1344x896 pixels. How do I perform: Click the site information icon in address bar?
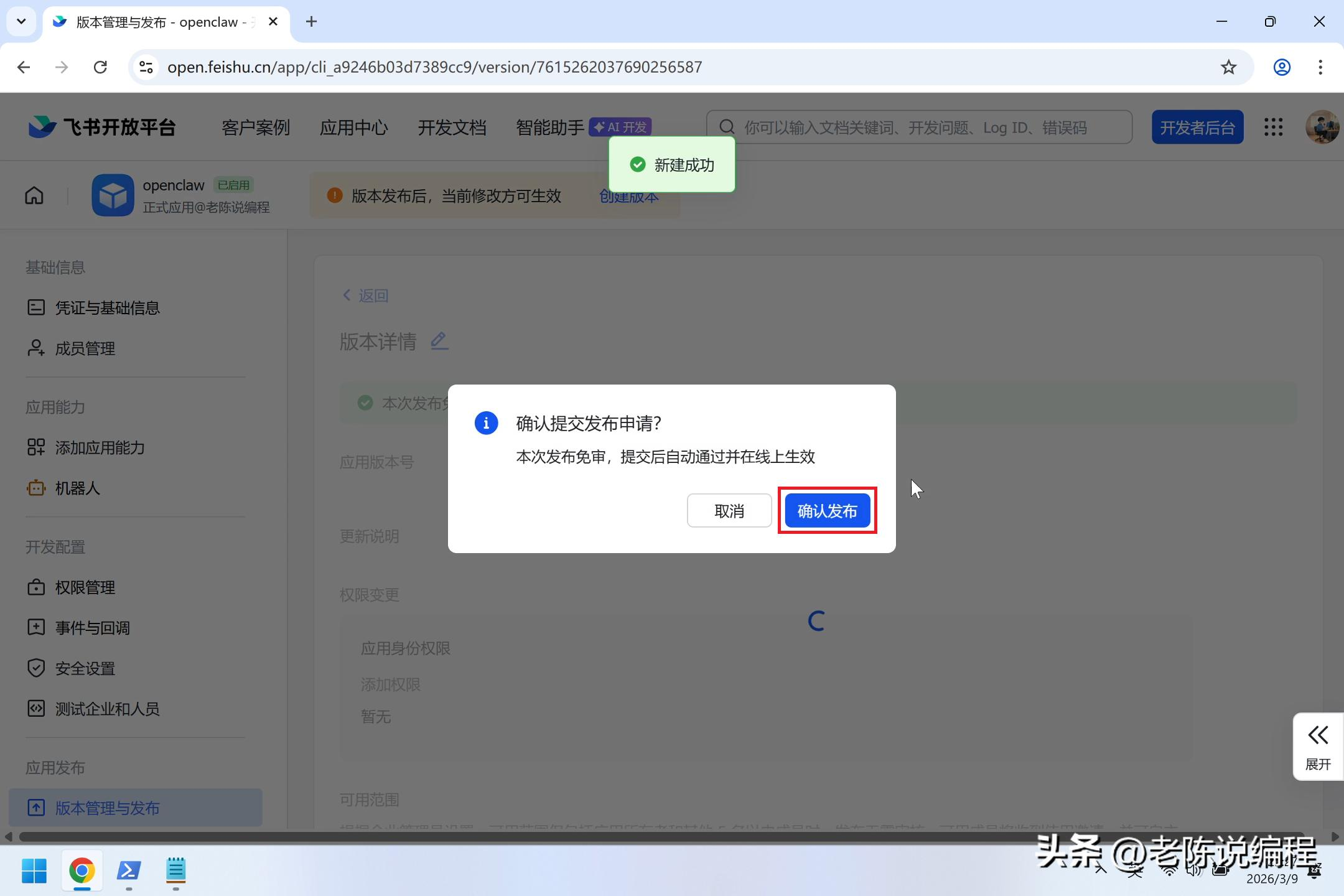(x=146, y=67)
